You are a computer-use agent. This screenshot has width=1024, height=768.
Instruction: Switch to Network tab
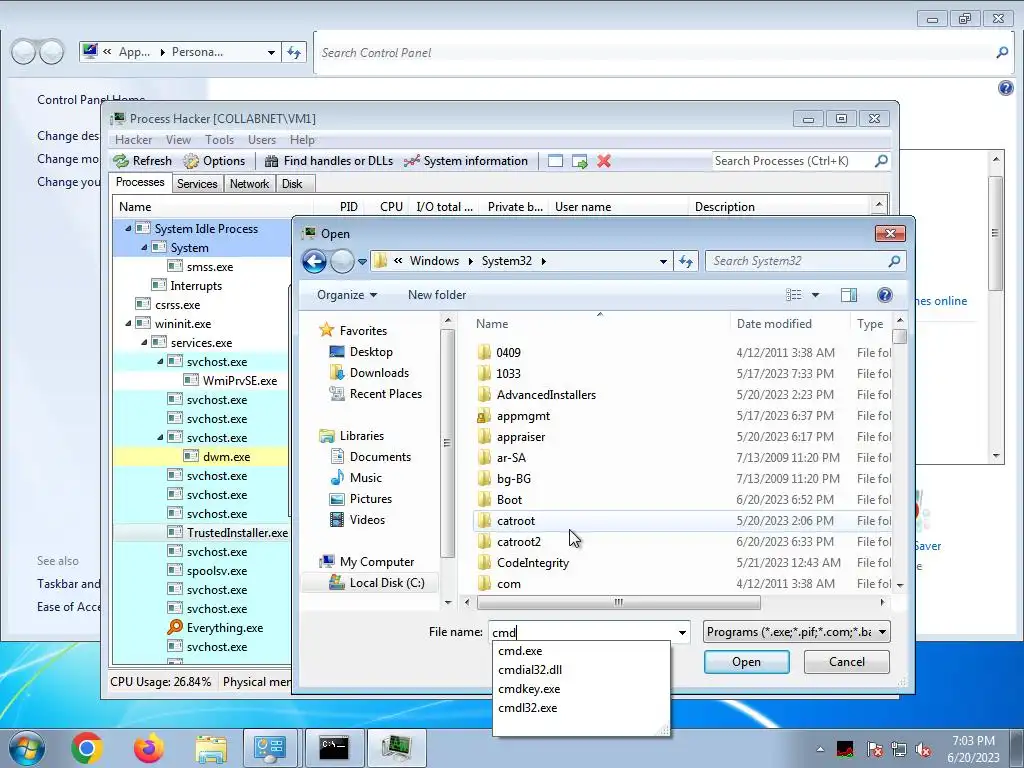click(x=249, y=184)
